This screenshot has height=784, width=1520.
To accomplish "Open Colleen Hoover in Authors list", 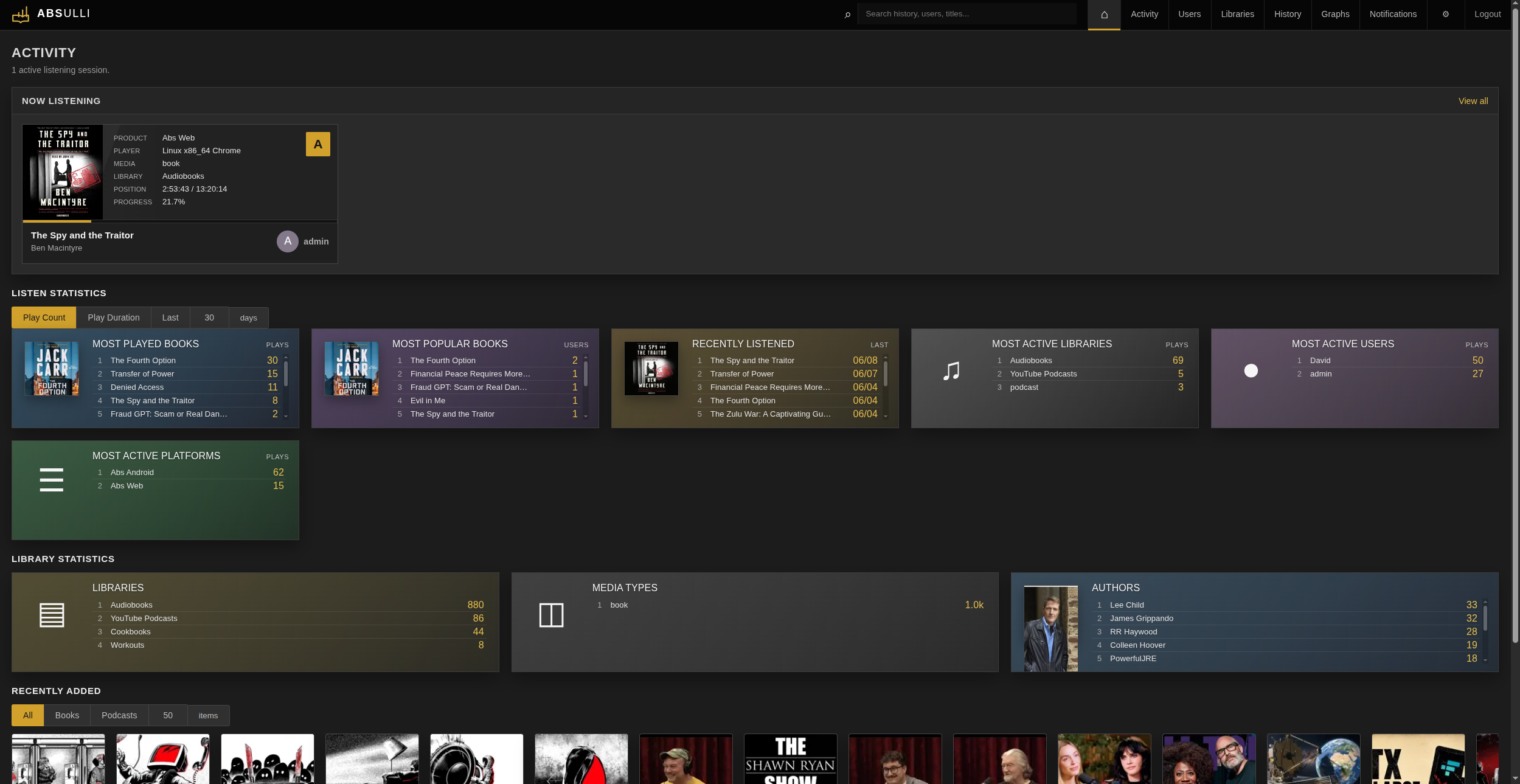I will point(1137,645).
